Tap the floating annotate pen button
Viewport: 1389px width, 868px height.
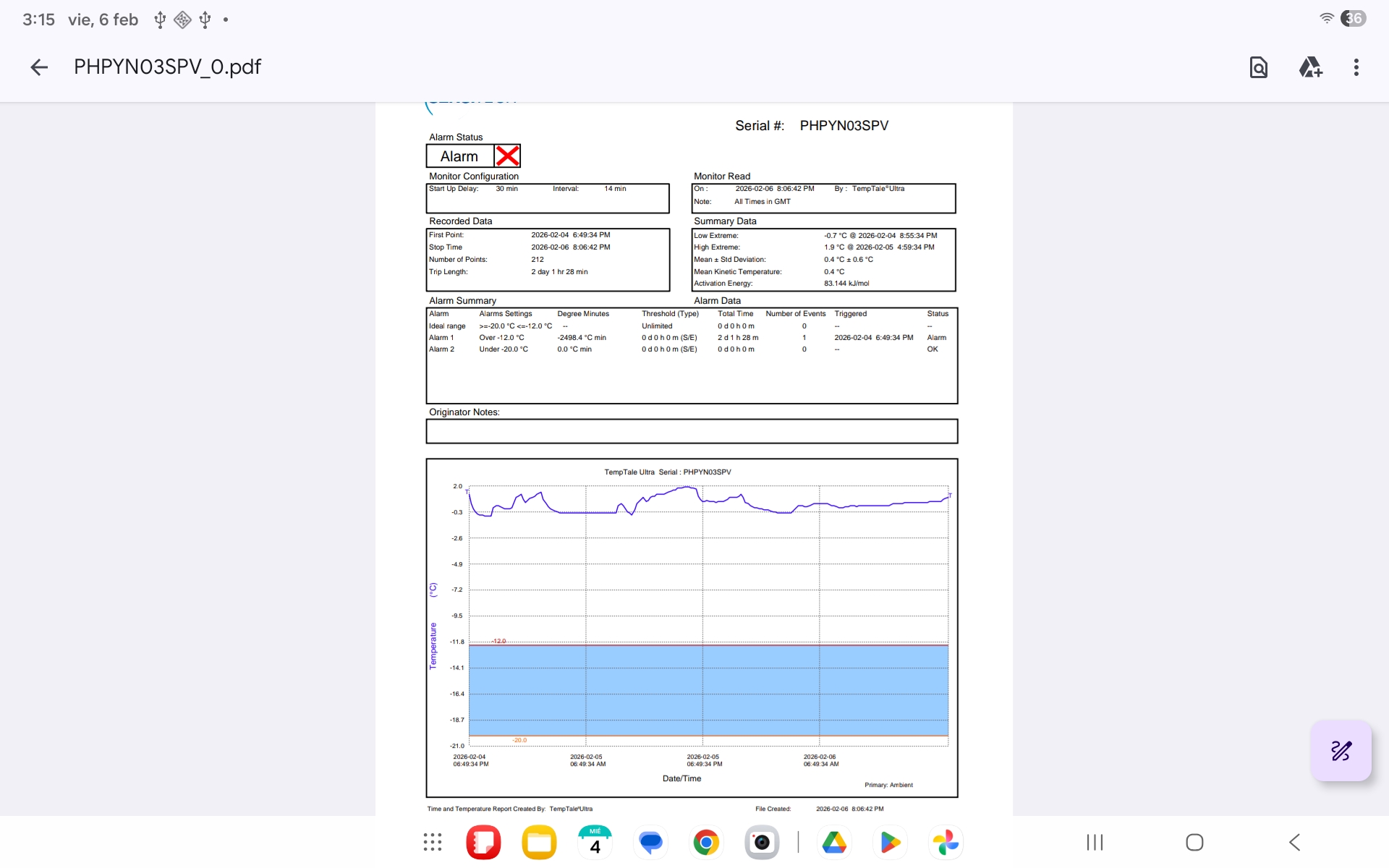[1341, 751]
